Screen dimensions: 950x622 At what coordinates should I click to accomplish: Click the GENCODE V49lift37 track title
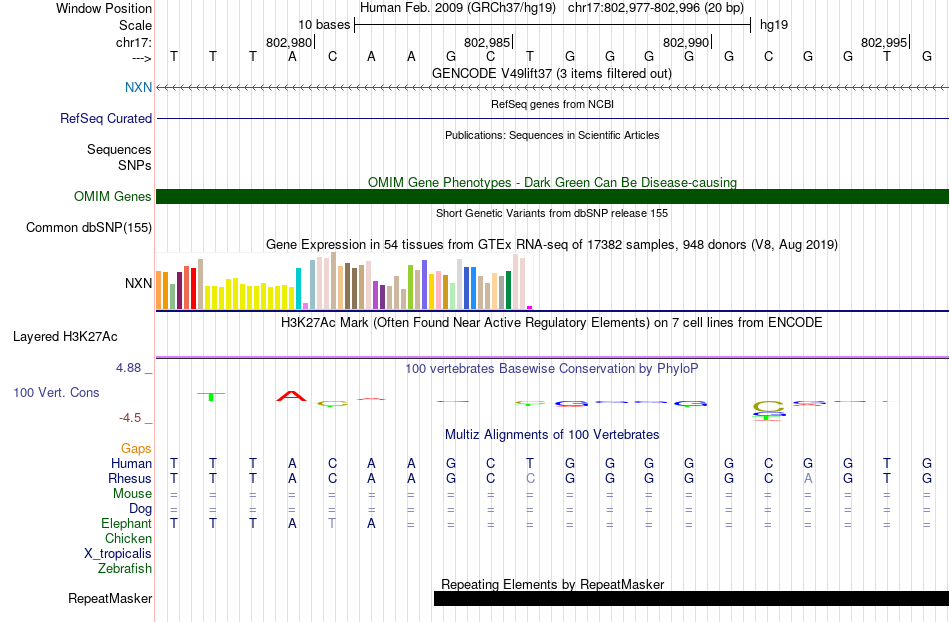[x=552, y=74]
